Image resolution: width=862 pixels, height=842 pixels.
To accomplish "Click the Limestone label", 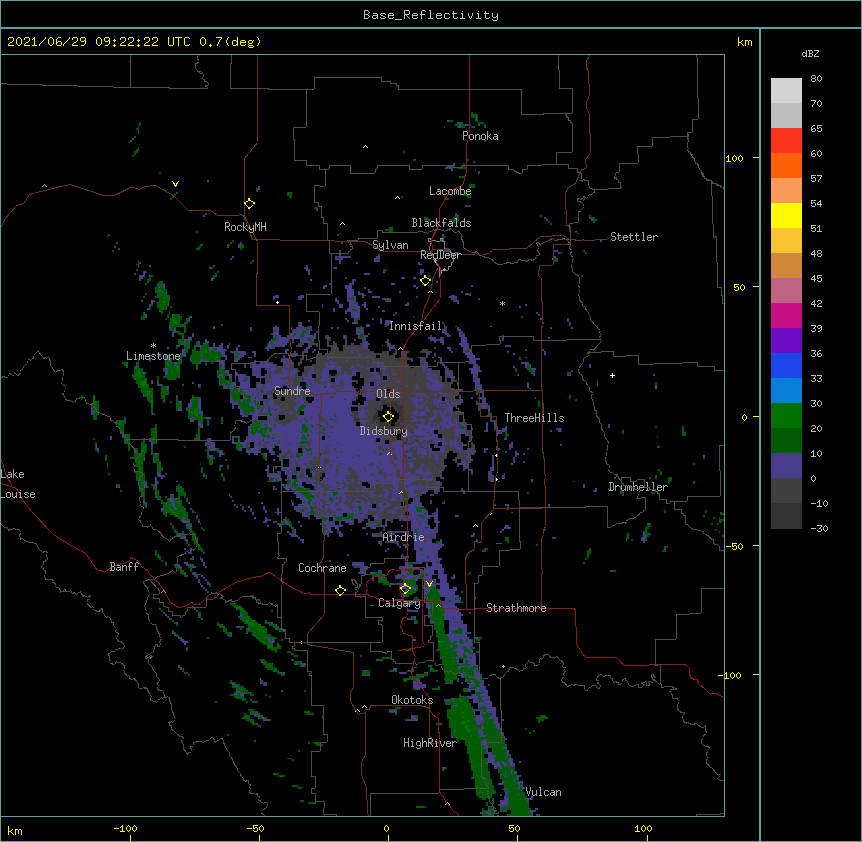I will (x=153, y=356).
